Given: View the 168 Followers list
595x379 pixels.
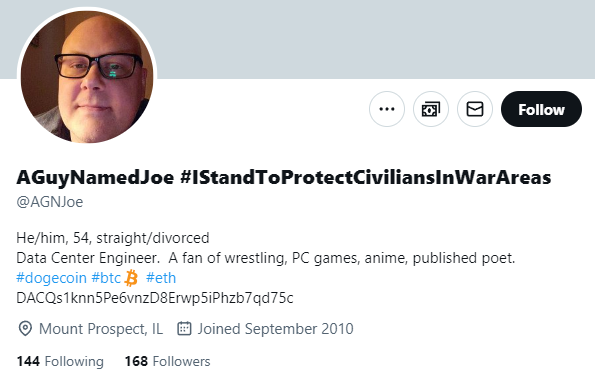Looking at the screenshot, I should pos(167,361).
